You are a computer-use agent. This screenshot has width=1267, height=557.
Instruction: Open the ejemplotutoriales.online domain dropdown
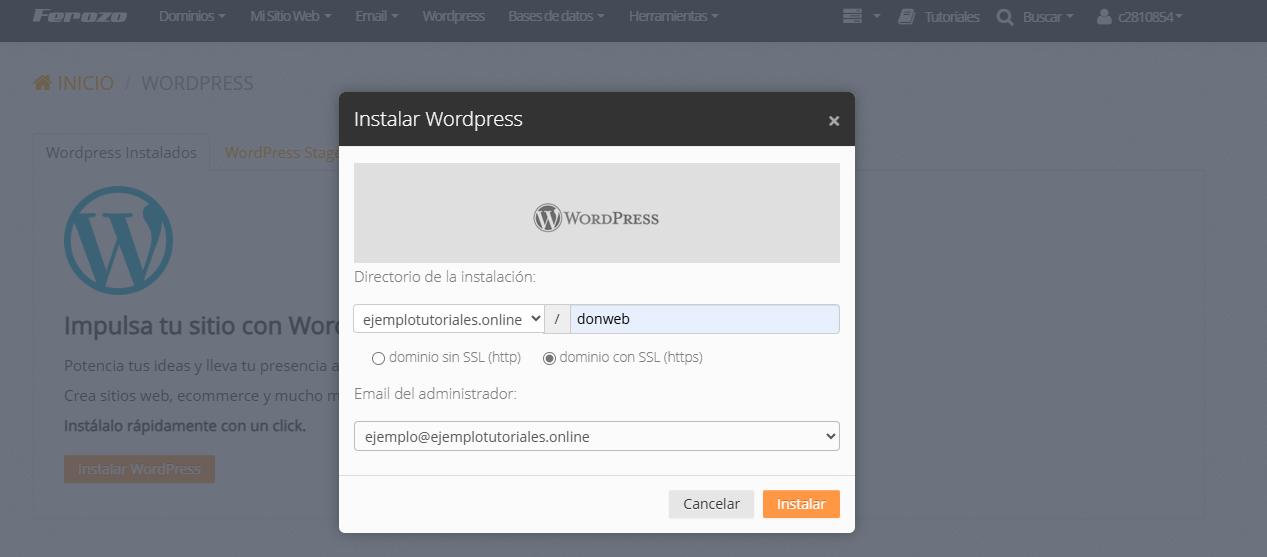449,319
